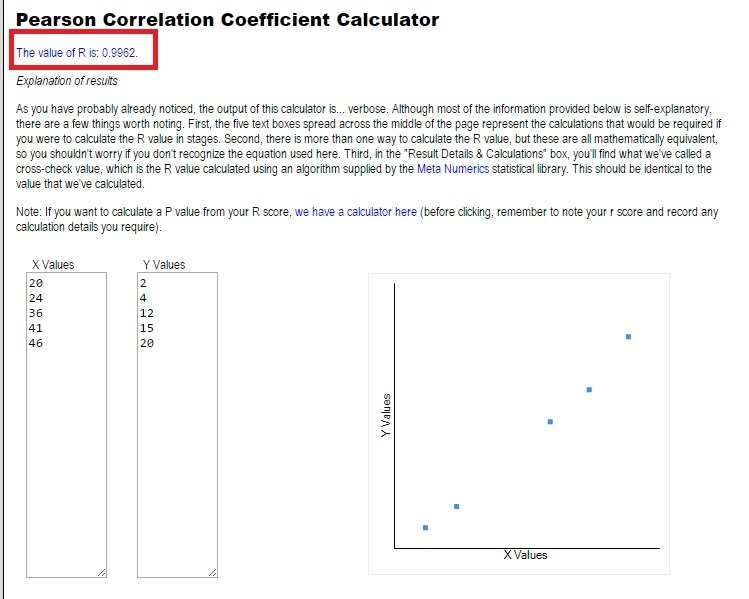Click the highlighted R value result text
The image size is (749, 599).
[x=77, y=53]
